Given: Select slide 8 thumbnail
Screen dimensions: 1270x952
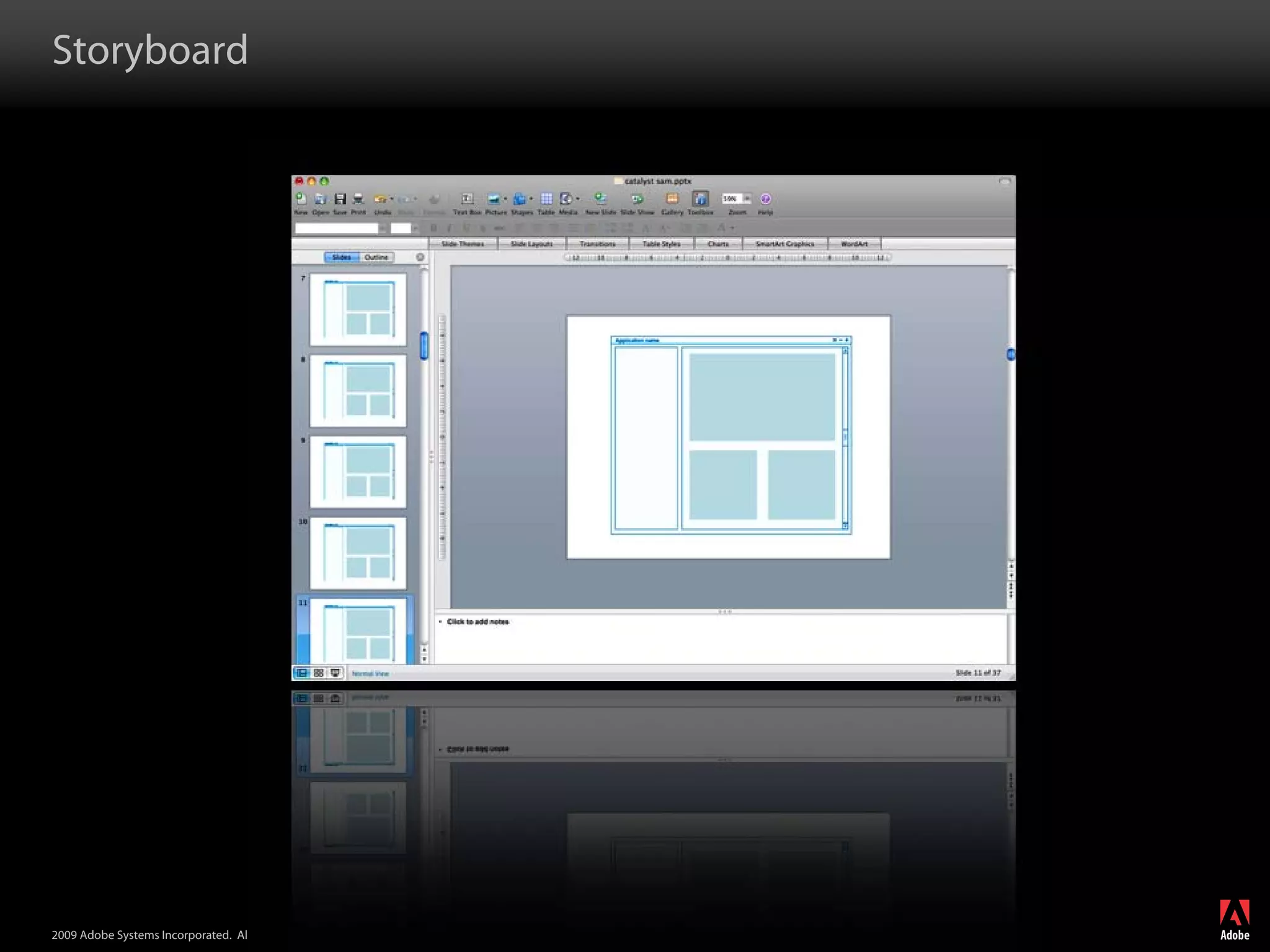Looking at the screenshot, I should pyautogui.click(x=358, y=390).
